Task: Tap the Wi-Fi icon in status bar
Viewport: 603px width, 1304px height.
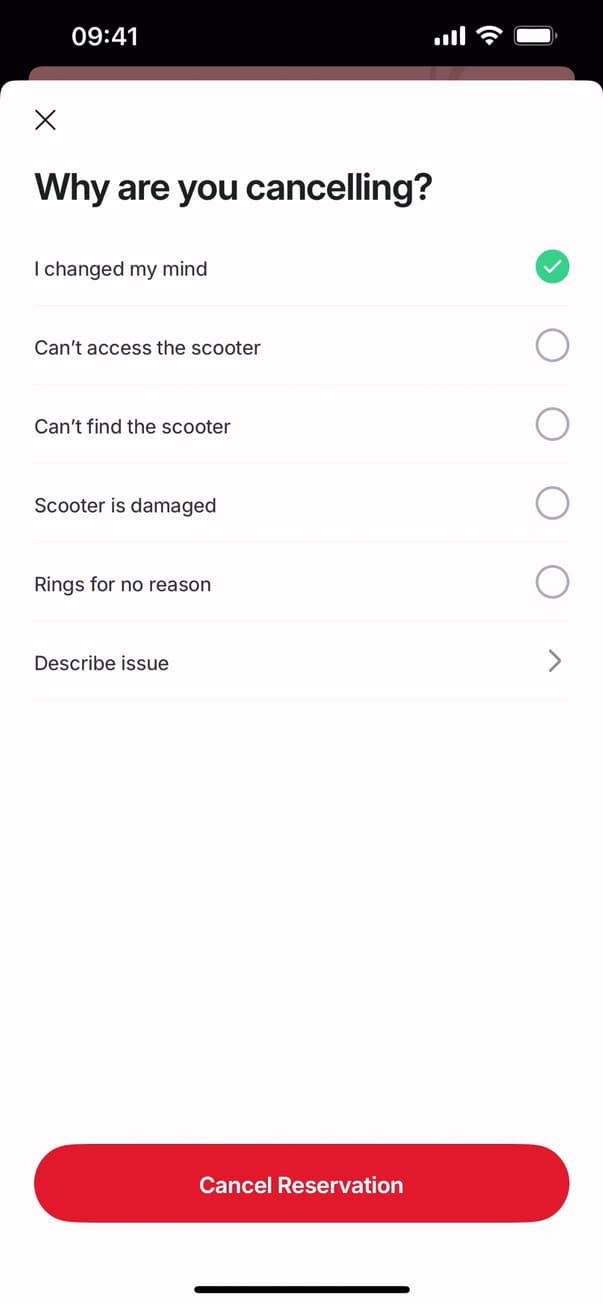Action: pos(489,37)
